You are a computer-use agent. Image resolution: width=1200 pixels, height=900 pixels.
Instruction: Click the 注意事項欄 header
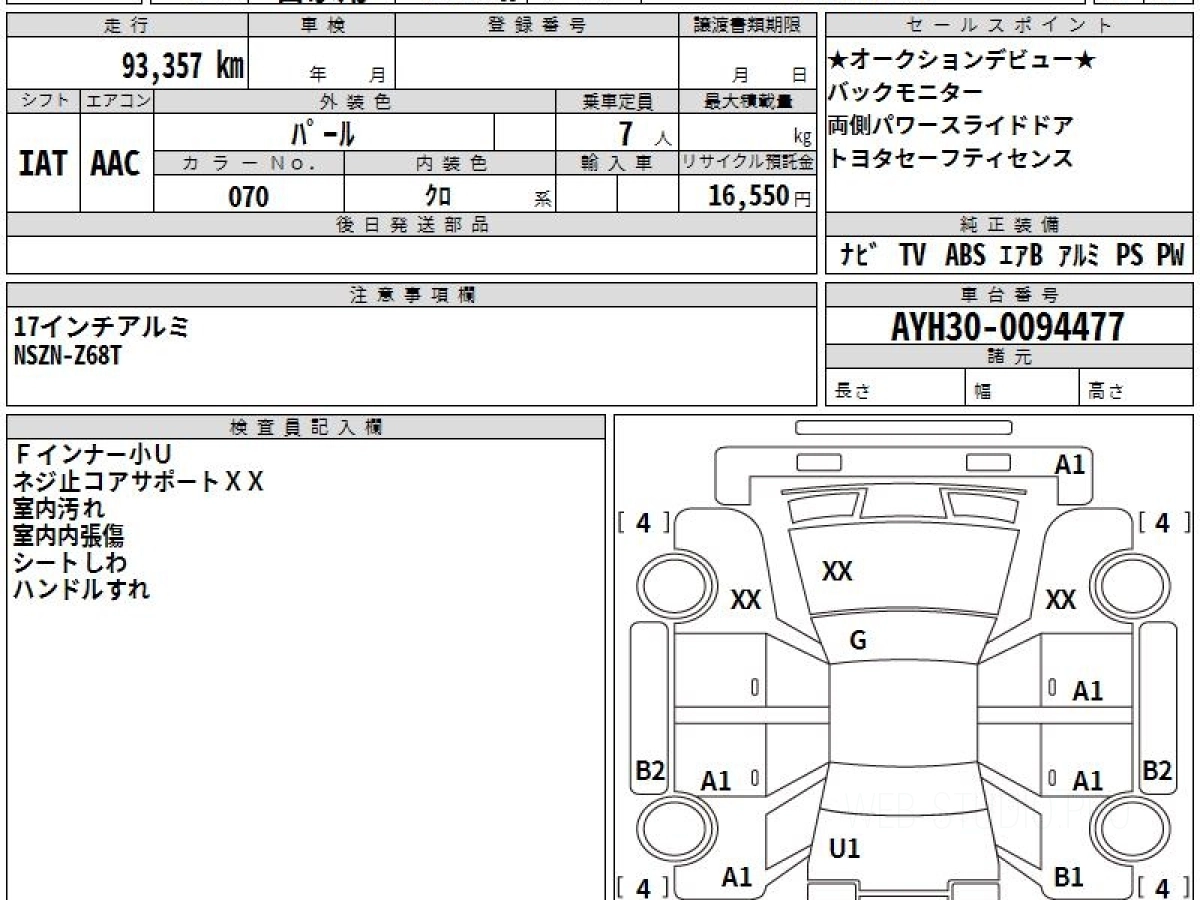click(x=412, y=295)
